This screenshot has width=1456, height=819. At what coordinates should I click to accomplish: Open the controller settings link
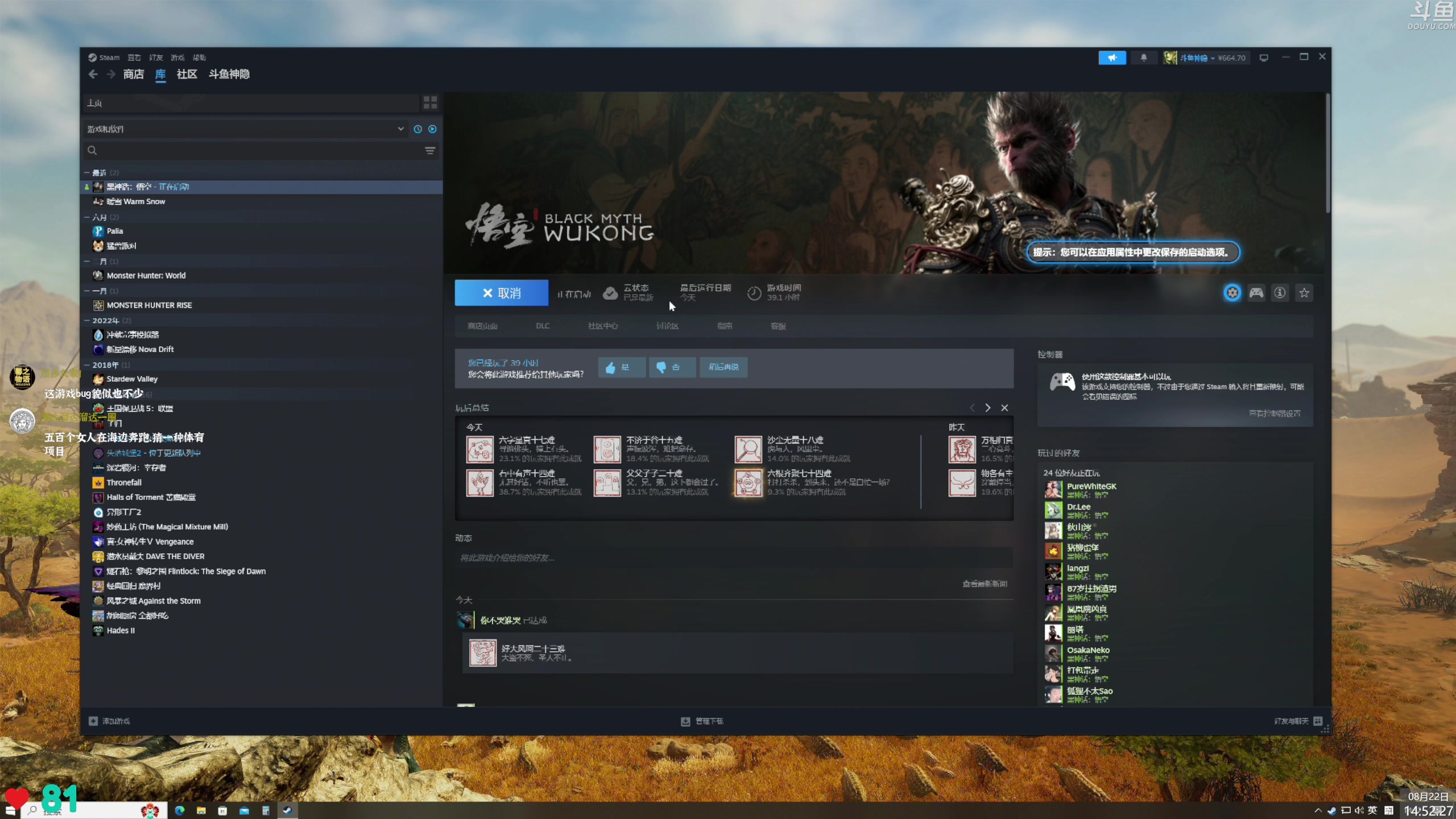point(1274,413)
